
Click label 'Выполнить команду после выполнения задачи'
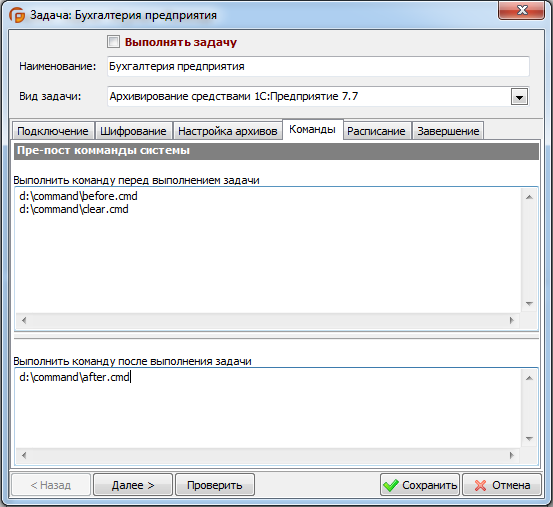pyautogui.click(x=132, y=361)
